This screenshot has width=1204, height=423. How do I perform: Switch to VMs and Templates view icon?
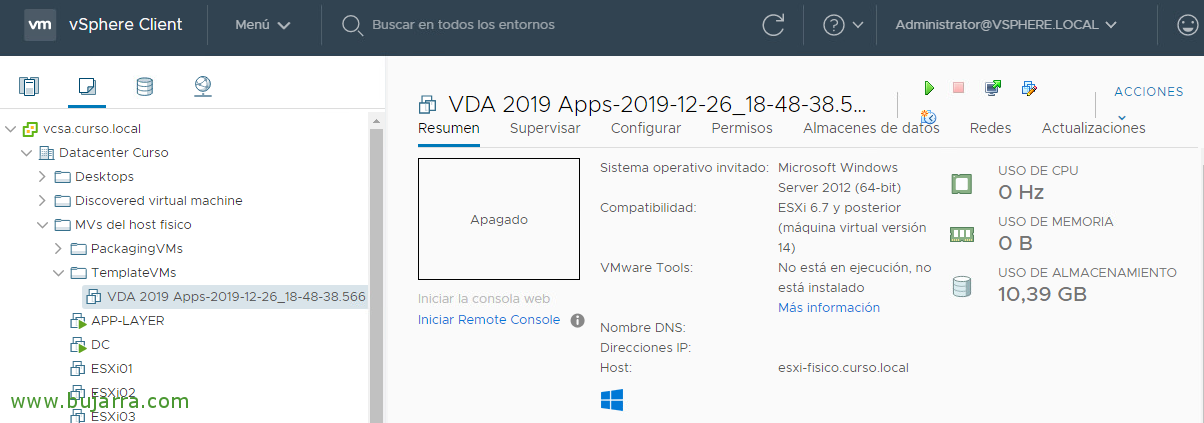[87, 86]
